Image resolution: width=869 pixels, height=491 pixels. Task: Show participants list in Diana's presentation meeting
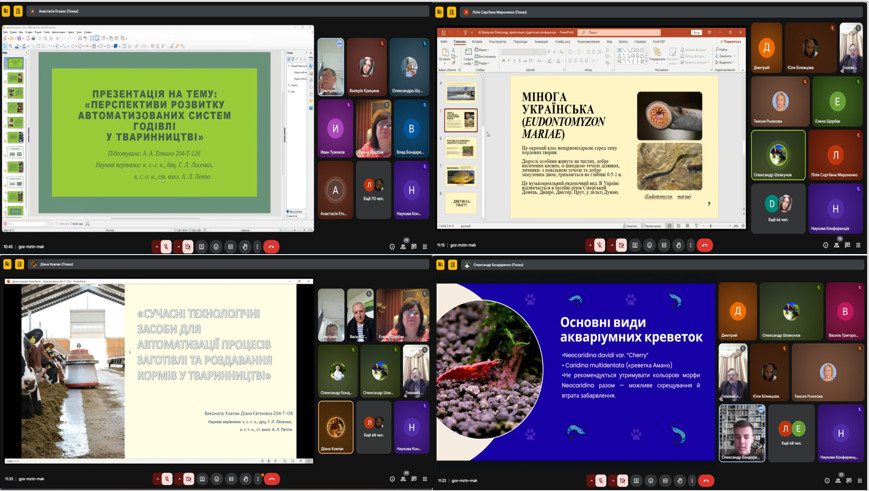402,479
